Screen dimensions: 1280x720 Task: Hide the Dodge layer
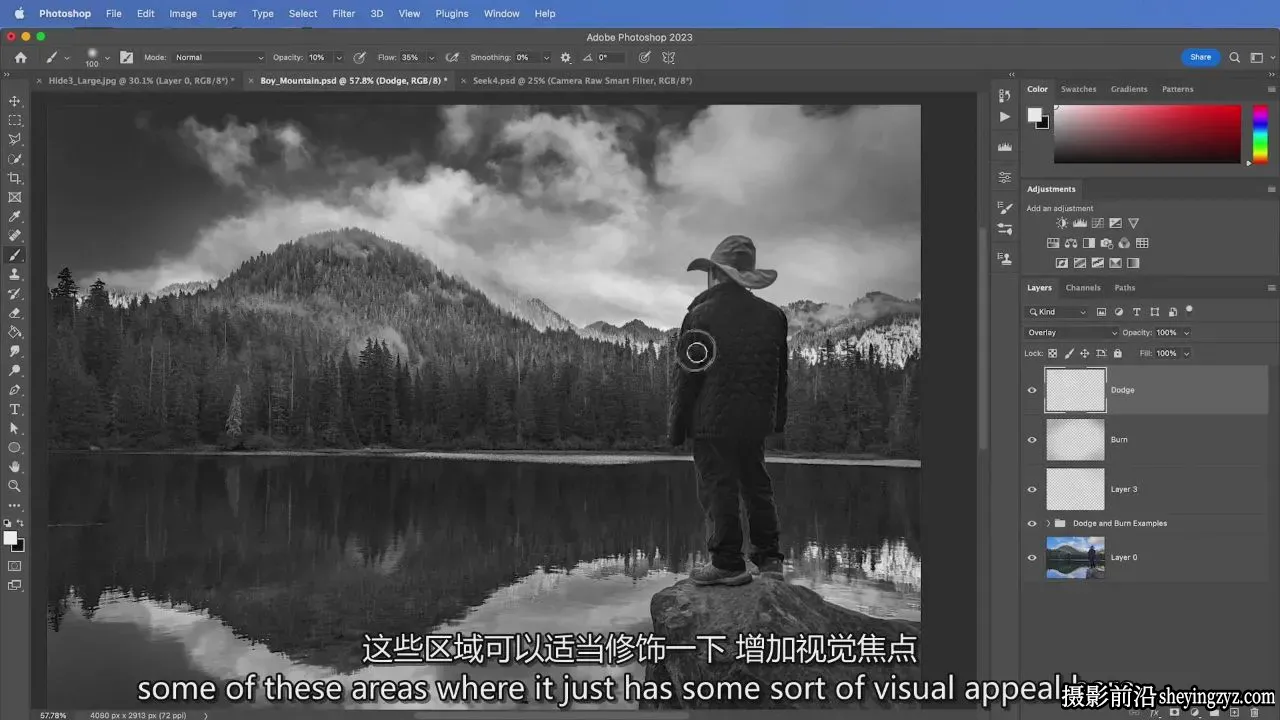(x=1032, y=390)
